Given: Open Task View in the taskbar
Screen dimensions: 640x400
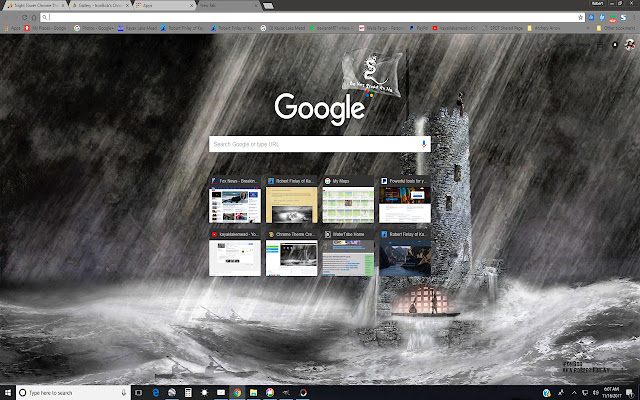Looking at the screenshot, I should pos(139,393).
